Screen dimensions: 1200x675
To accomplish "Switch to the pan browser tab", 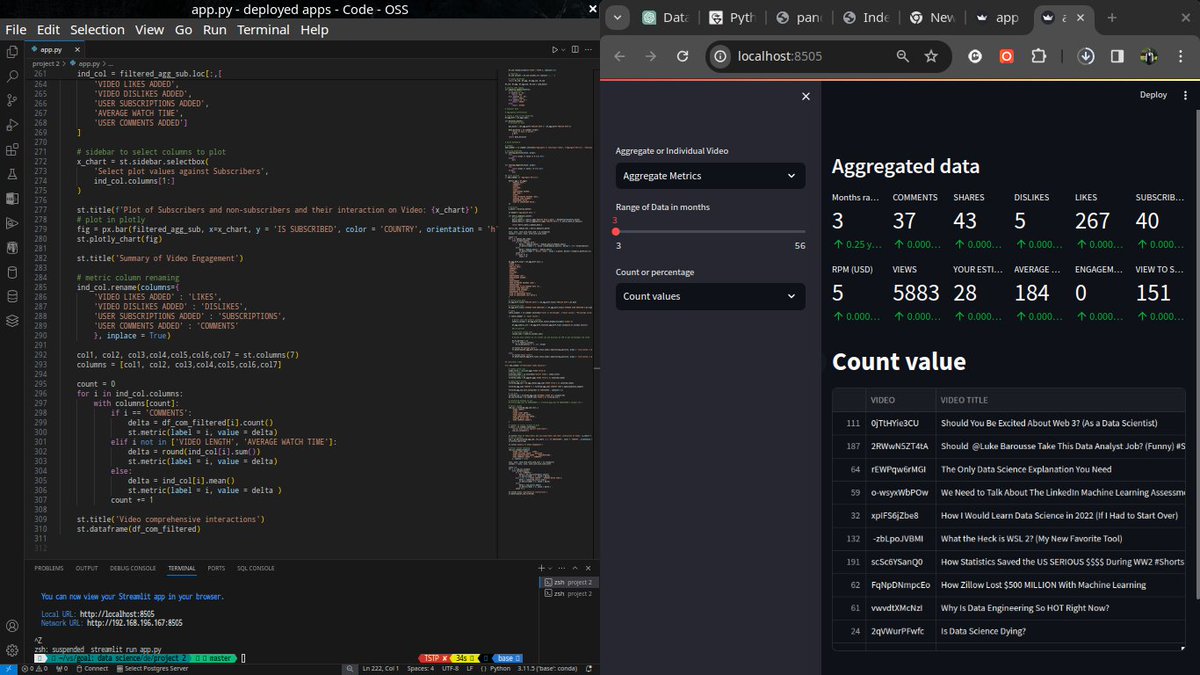I will (x=798, y=18).
